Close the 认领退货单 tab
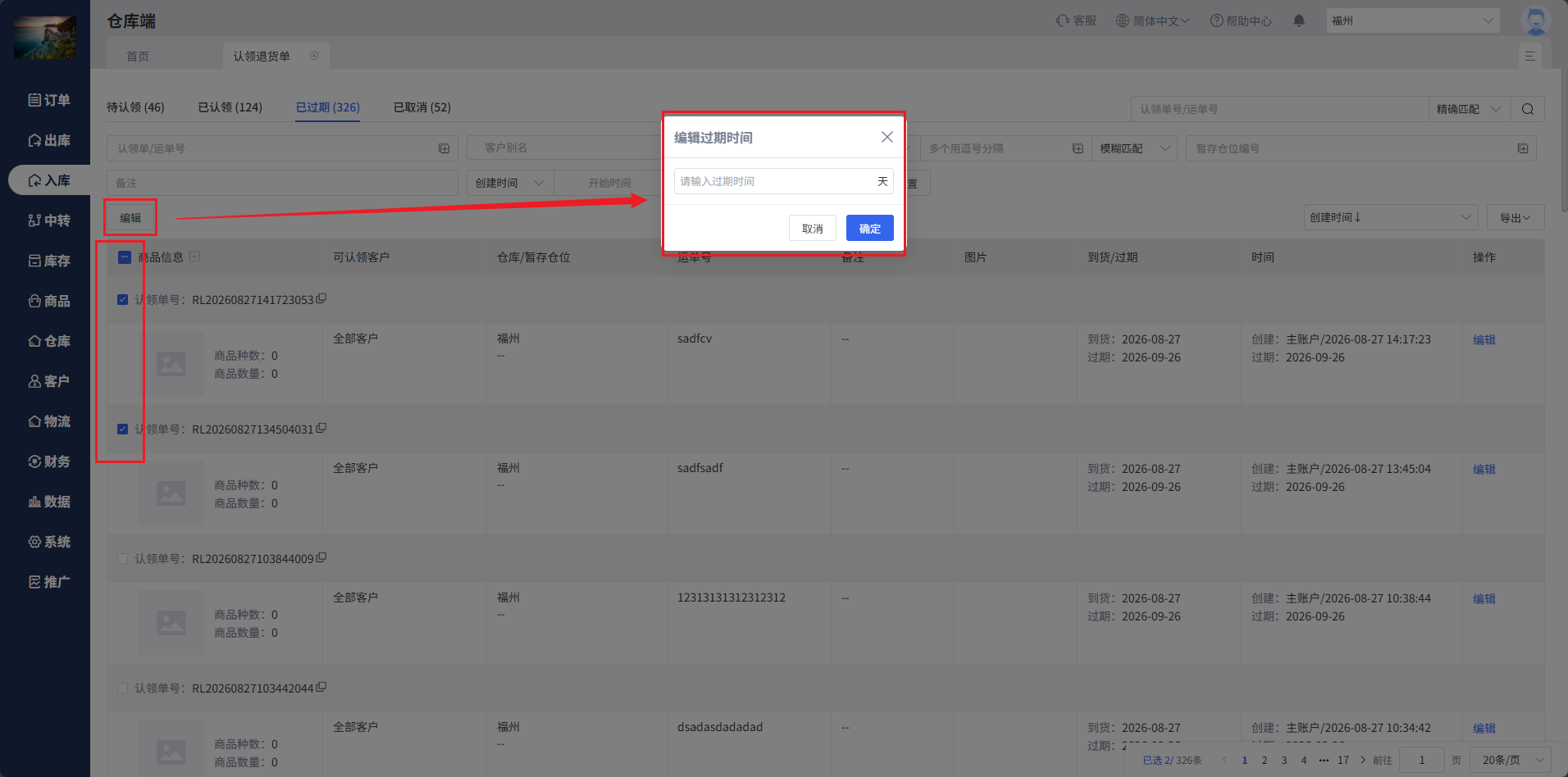 [x=314, y=56]
